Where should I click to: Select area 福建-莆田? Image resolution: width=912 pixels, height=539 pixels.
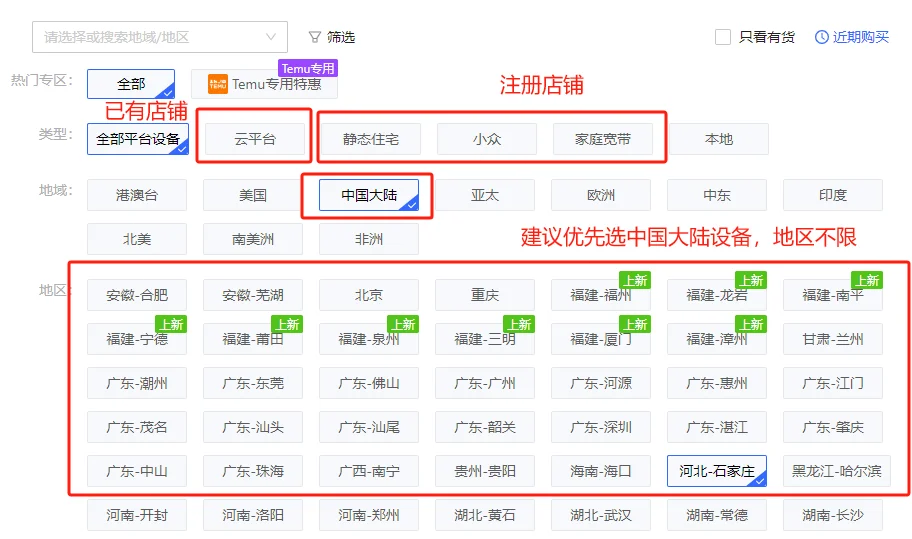(252, 339)
